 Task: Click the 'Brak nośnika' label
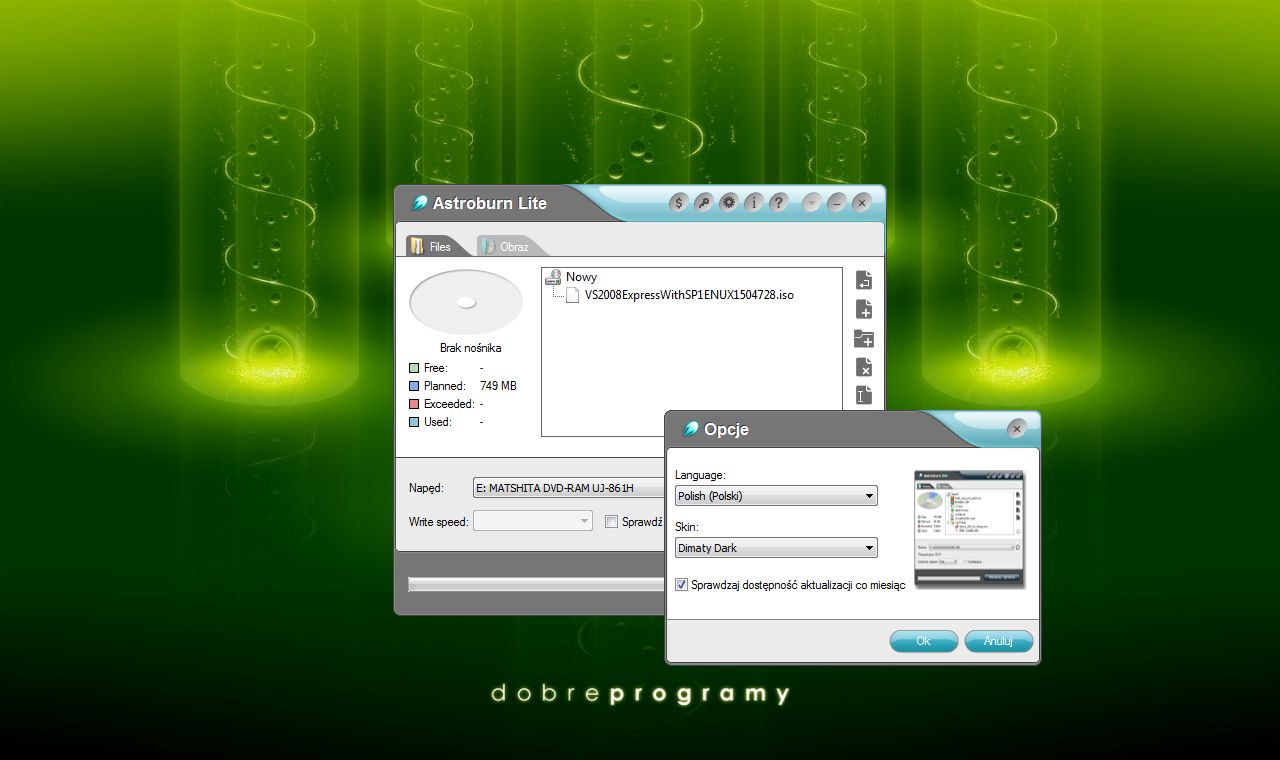pyautogui.click(x=470, y=348)
